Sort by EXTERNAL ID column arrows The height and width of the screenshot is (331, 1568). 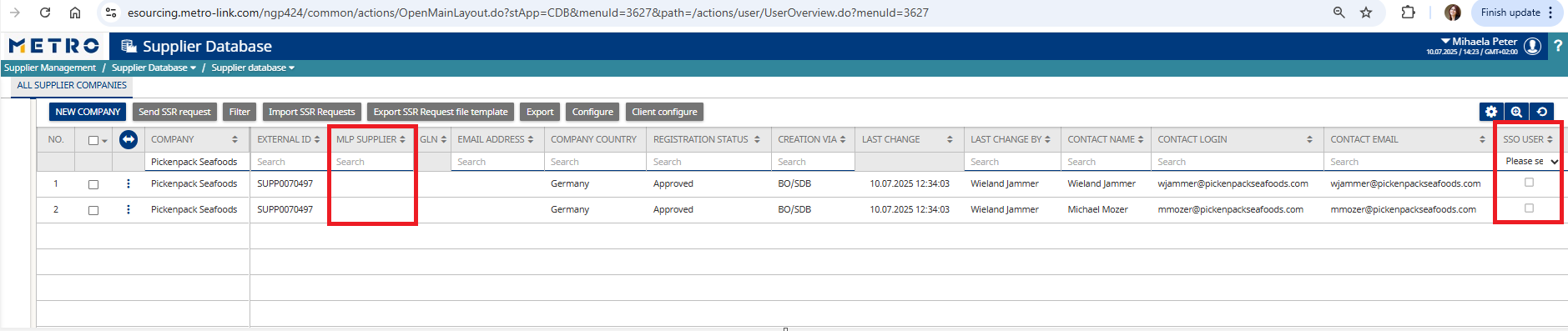coord(317,139)
